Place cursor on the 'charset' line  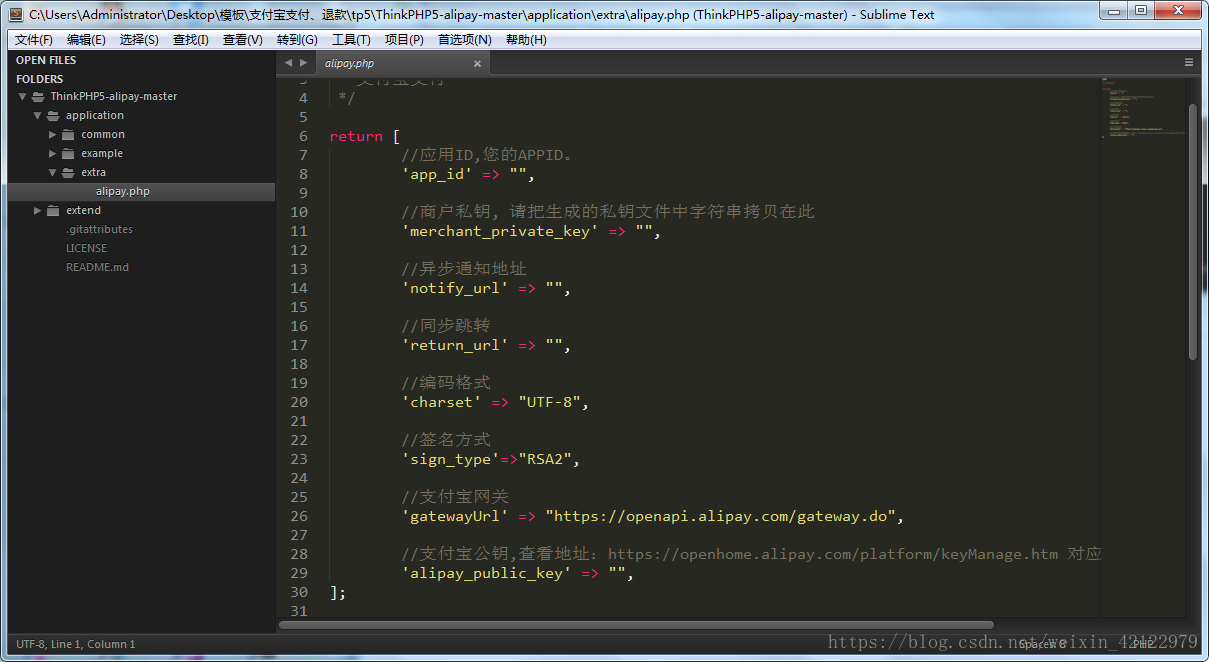(x=496, y=402)
